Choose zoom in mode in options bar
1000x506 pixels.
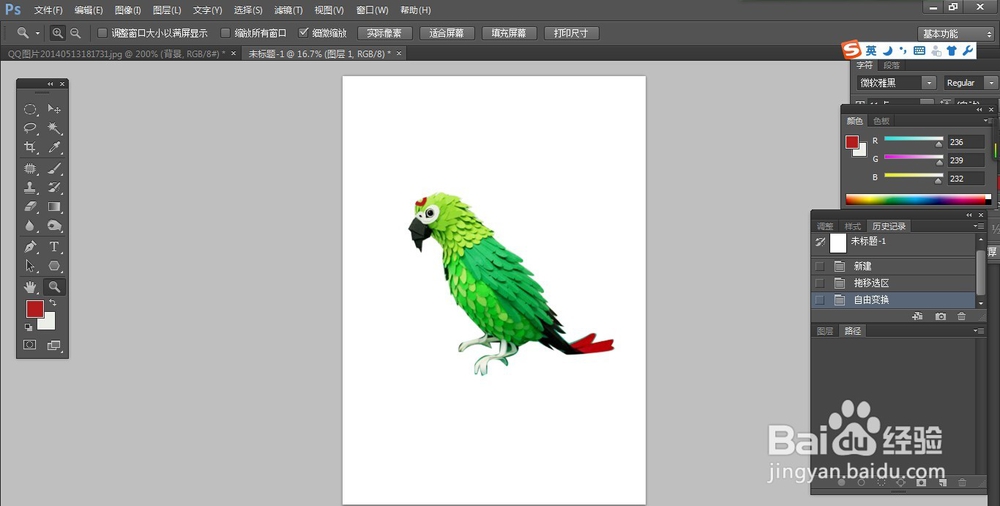coord(58,33)
